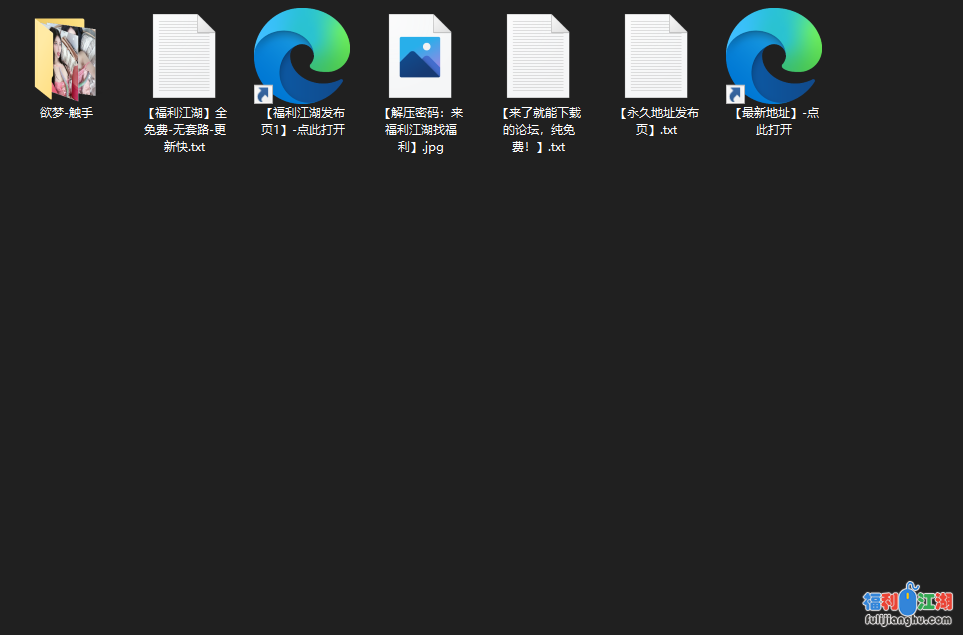Screen dimensions: 963x635
Task: Select the 【永久地址发布页】.txt document icon
Action: point(656,56)
